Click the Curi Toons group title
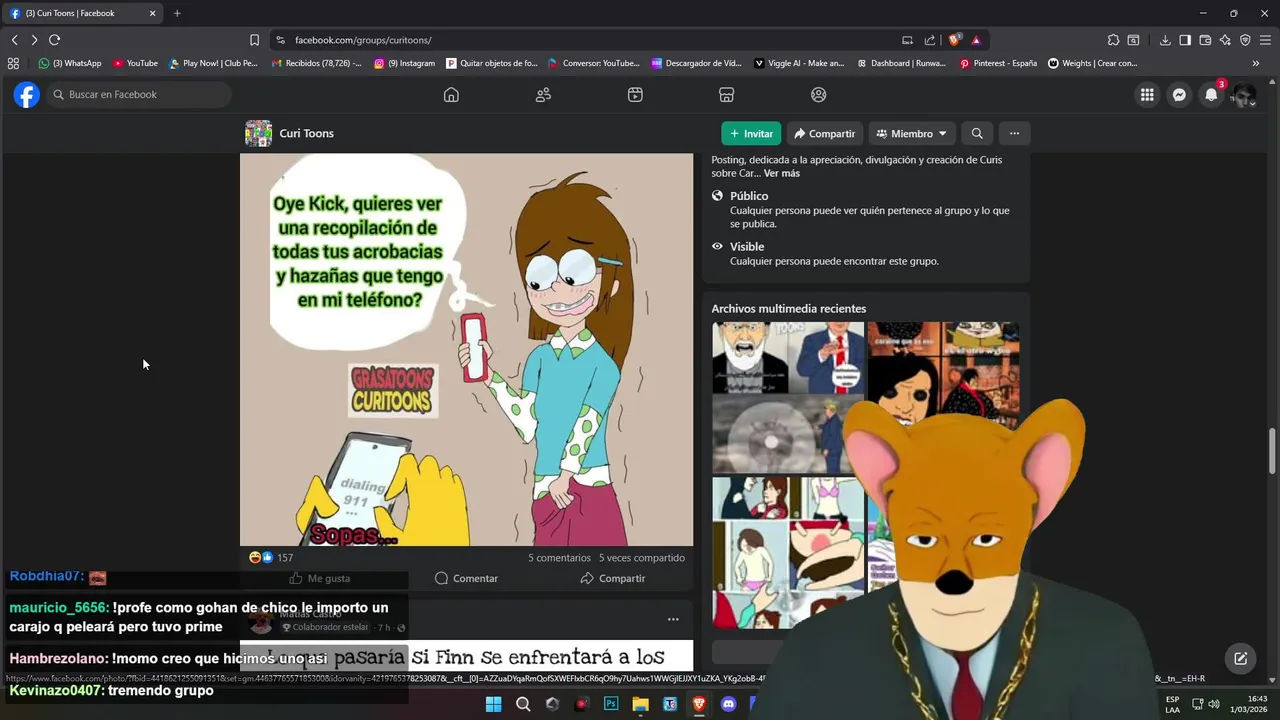Image resolution: width=1280 pixels, height=720 pixels. coord(307,133)
